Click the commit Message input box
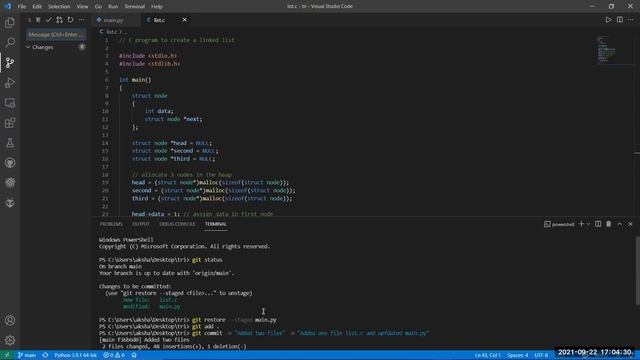Viewport: 640px width, 360px height. pyautogui.click(x=56, y=35)
